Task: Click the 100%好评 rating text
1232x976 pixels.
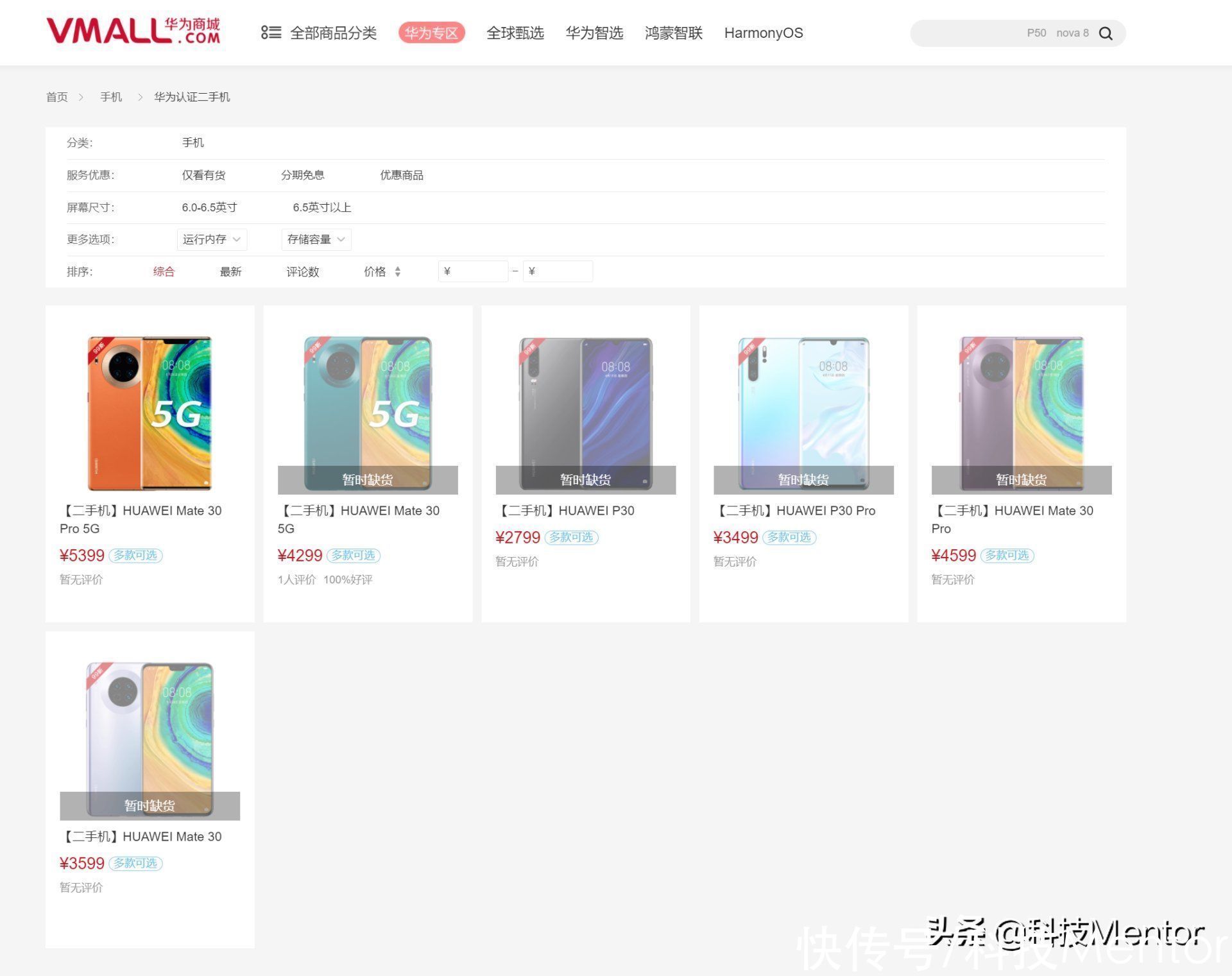Action: [348, 580]
